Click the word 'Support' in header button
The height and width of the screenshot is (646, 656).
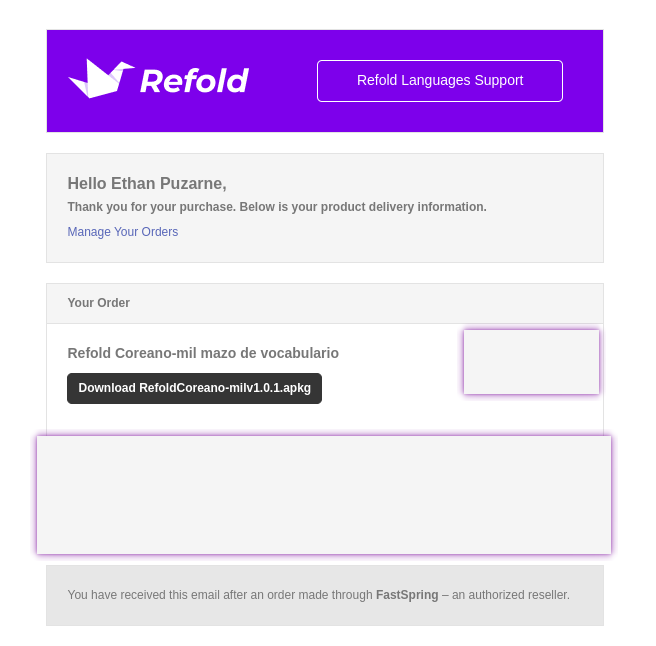point(498,81)
